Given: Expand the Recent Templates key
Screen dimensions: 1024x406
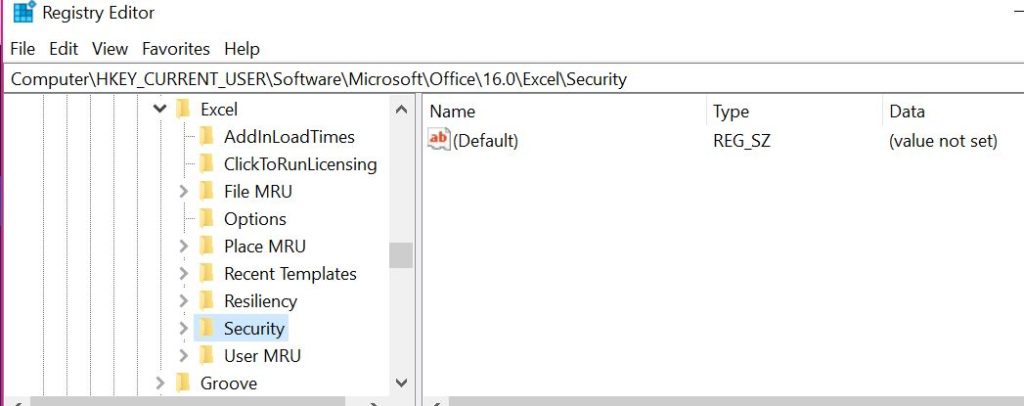Looking at the screenshot, I should pyautogui.click(x=183, y=274).
